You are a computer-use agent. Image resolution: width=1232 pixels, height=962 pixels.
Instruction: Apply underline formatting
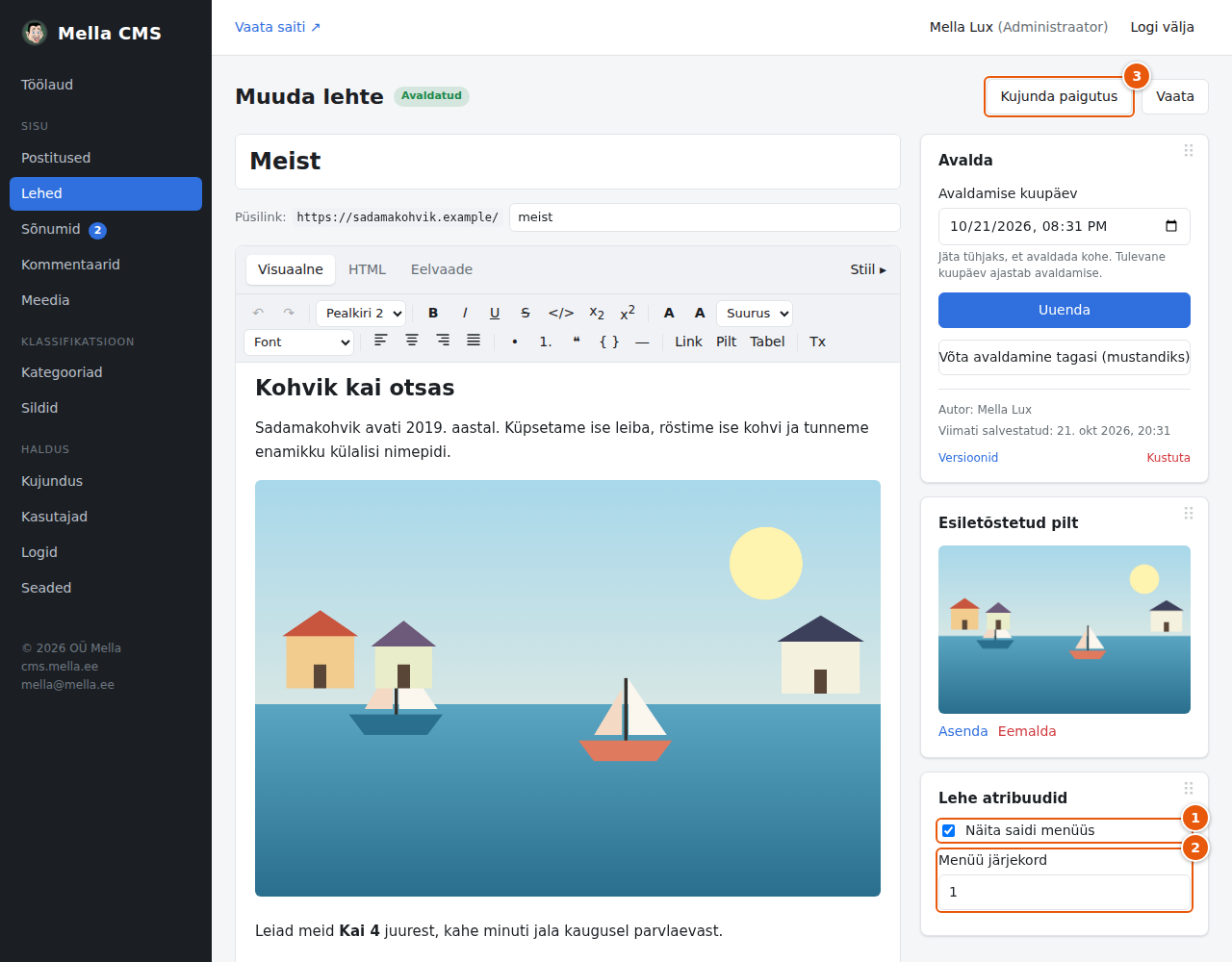tap(495, 313)
